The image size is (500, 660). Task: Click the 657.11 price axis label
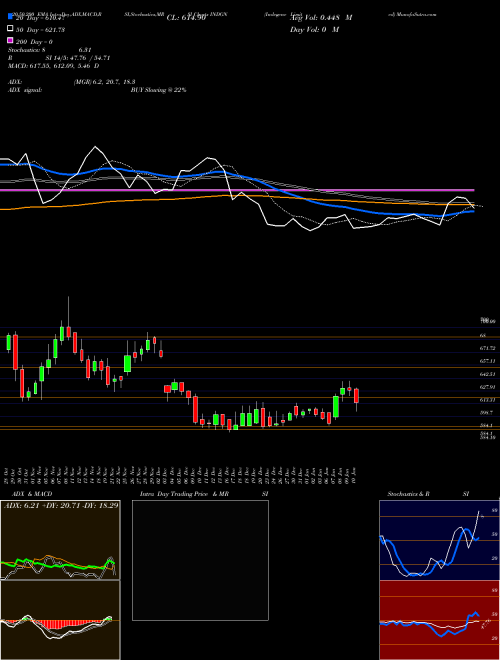(488, 361)
